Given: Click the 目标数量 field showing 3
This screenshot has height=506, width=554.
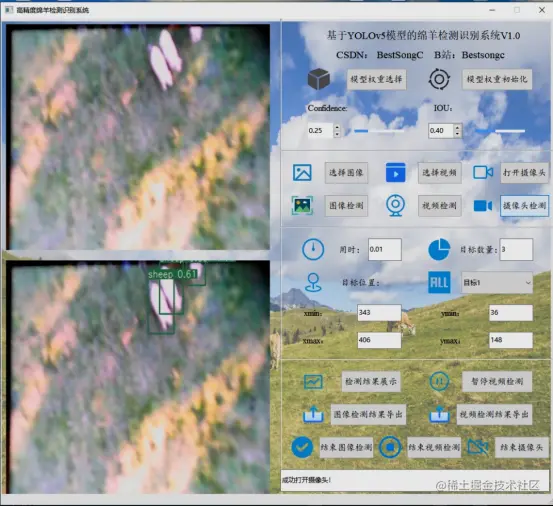Looking at the screenshot, I should click(516, 249).
